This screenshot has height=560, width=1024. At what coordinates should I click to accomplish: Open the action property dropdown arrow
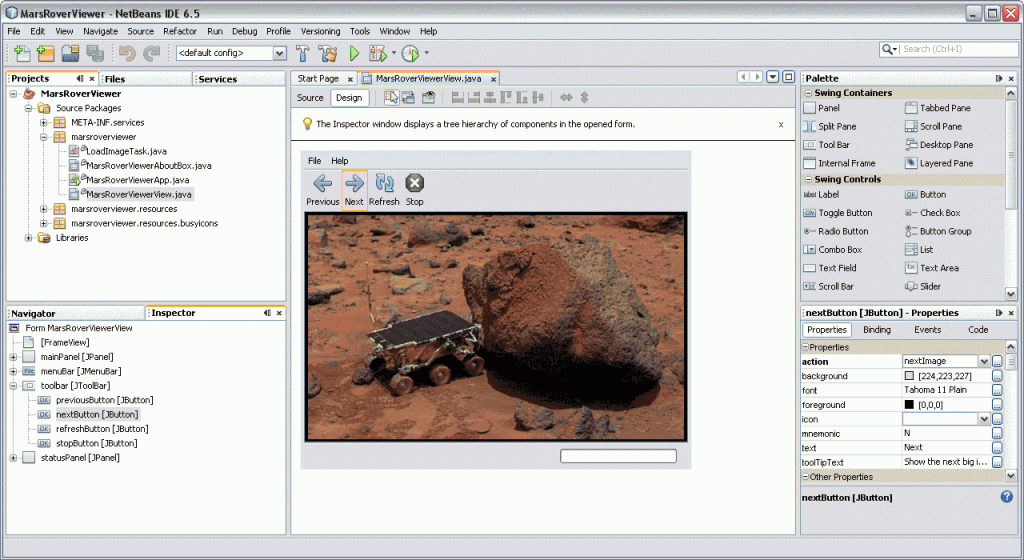984,361
